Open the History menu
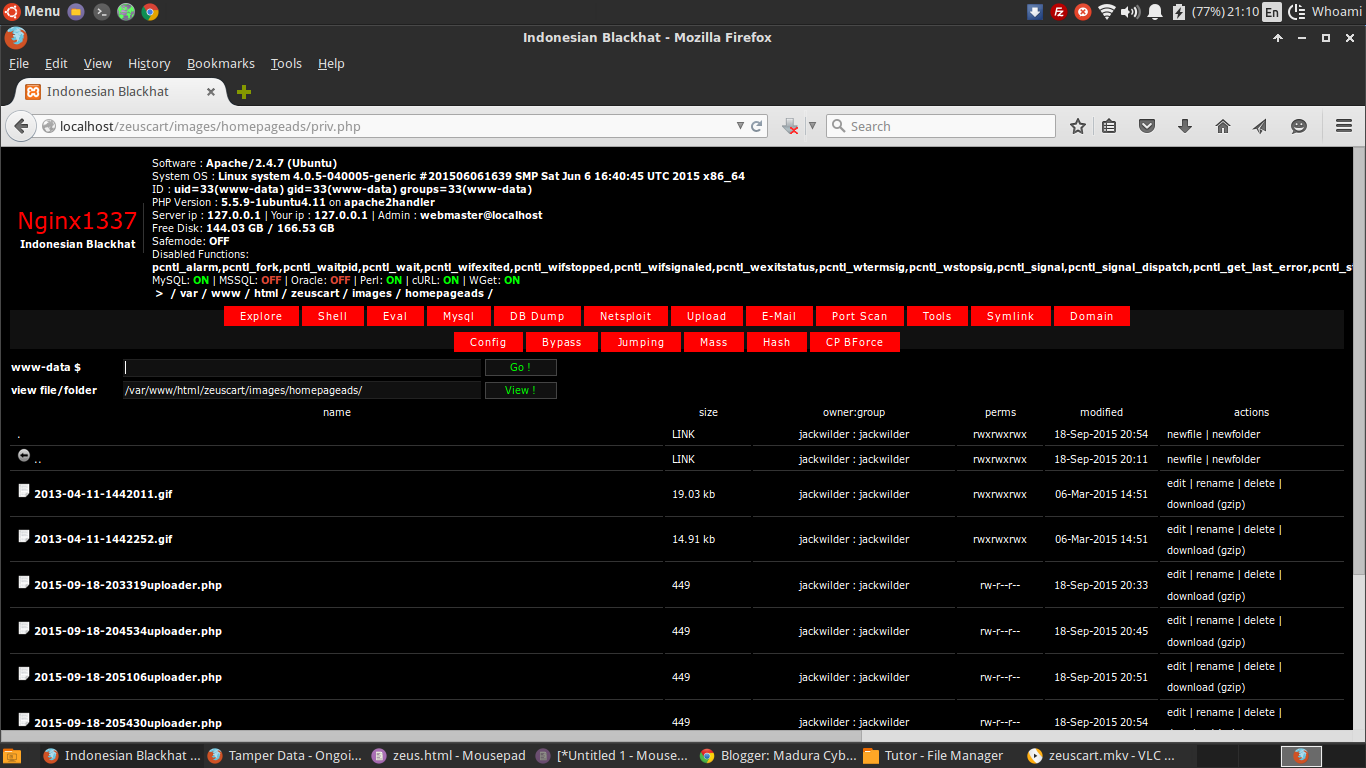The image size is (1366, 768). (x=149, y=63)
